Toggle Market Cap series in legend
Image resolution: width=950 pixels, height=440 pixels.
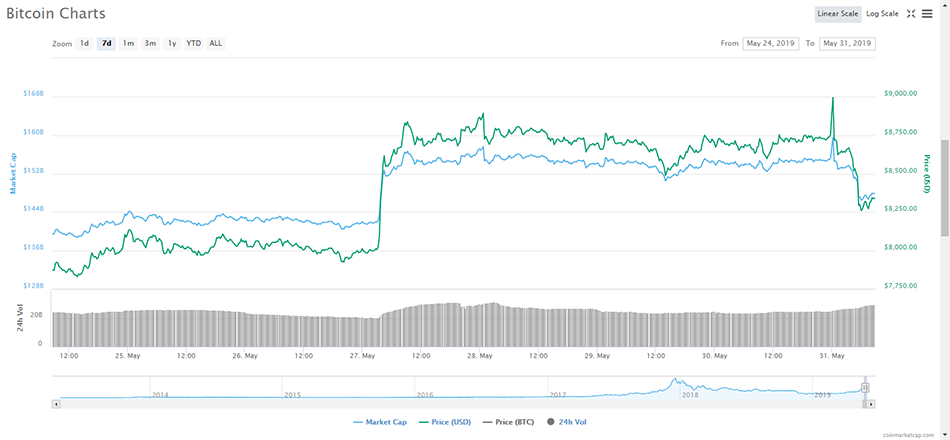coord(380,423)
